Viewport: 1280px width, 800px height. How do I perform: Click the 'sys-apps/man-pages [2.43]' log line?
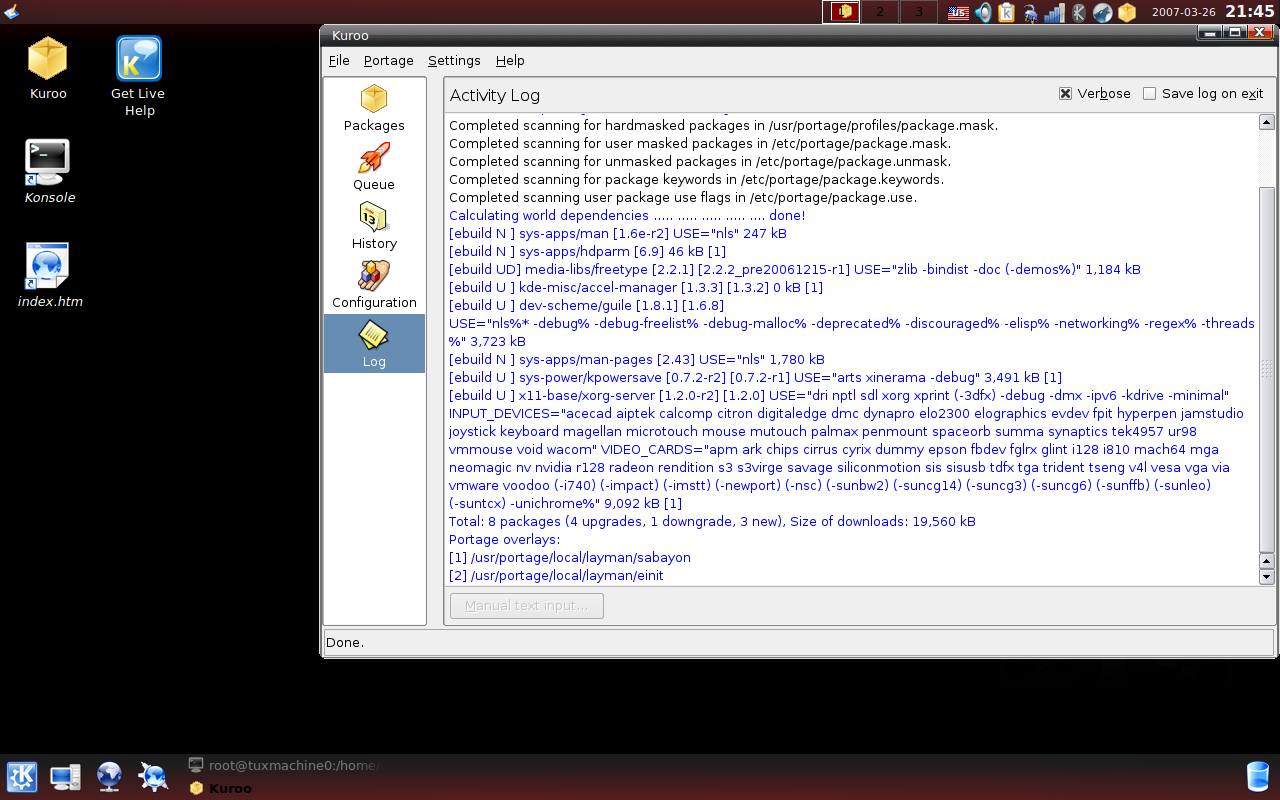click(637, 360)
